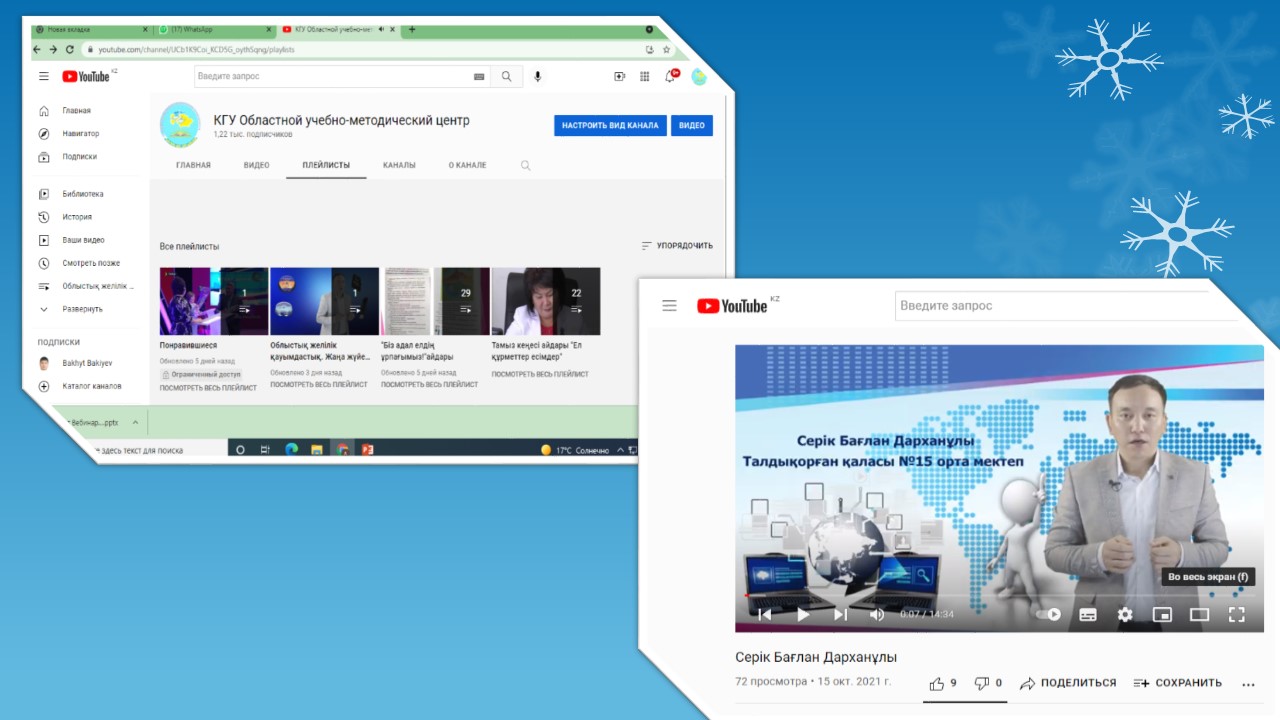Open the Тамыз кеңесі айдары playlist thumbnail

[546, 301]
